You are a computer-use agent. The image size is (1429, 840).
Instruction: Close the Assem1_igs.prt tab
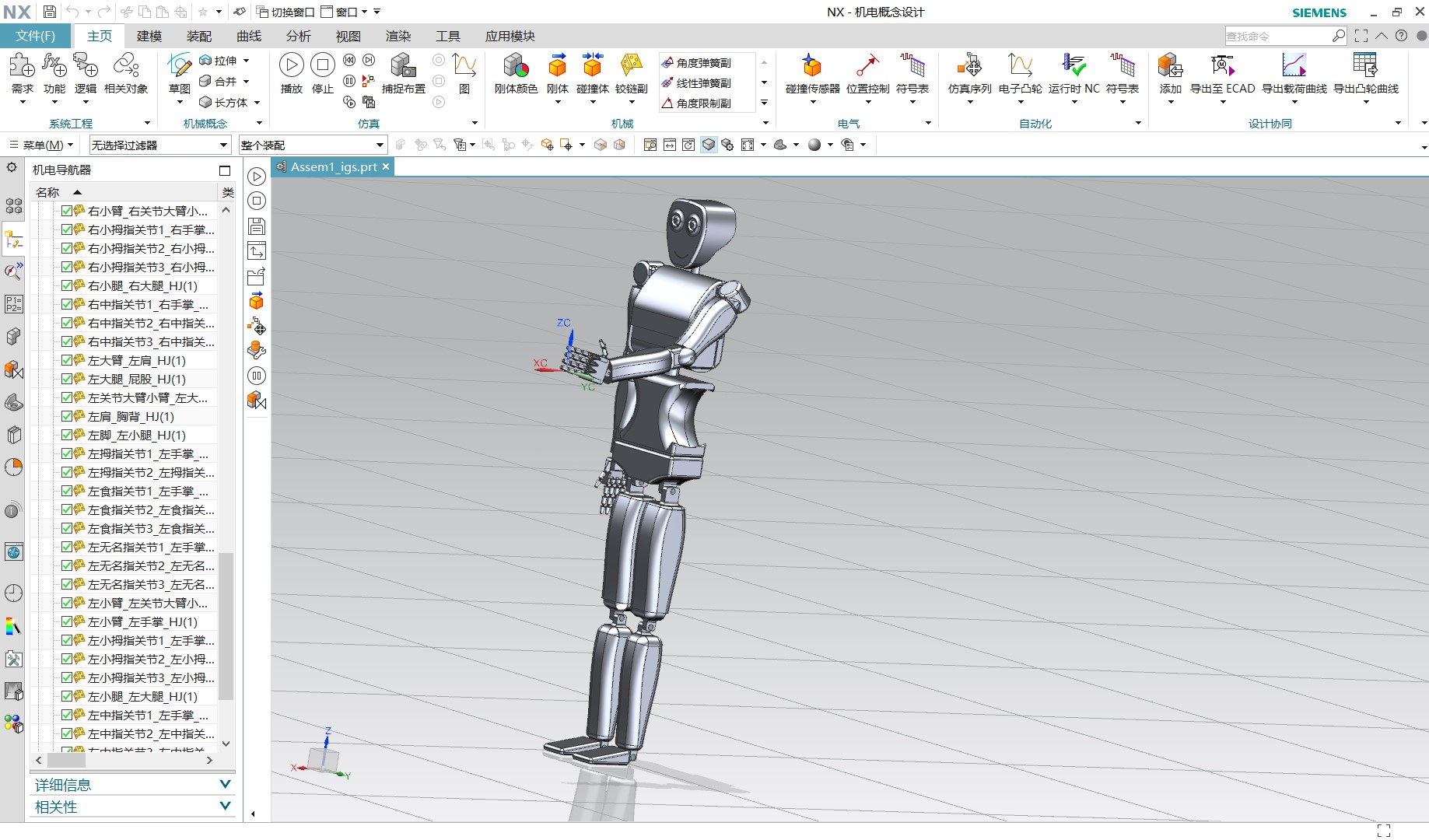click(x=385, y=166)
